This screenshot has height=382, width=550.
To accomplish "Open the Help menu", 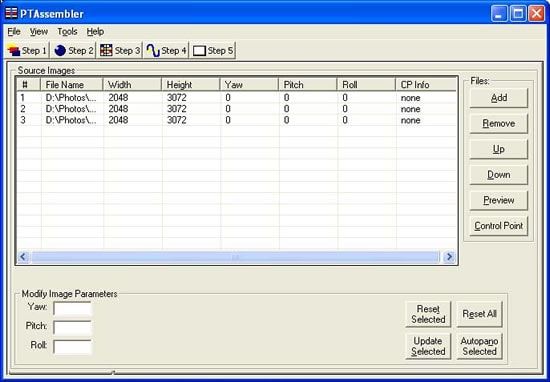I will pos(95,32).
